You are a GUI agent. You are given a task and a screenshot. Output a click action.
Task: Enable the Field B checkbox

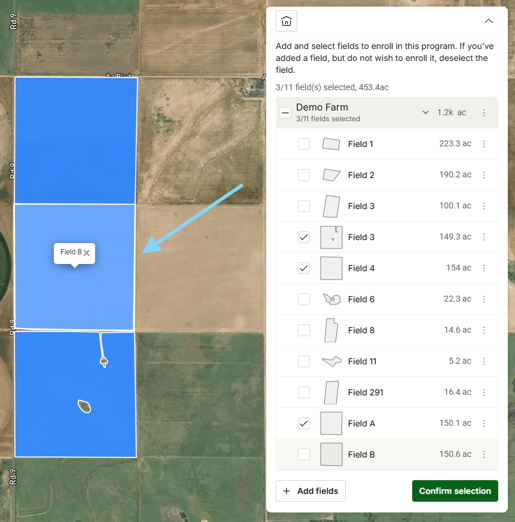click(304, 454)
